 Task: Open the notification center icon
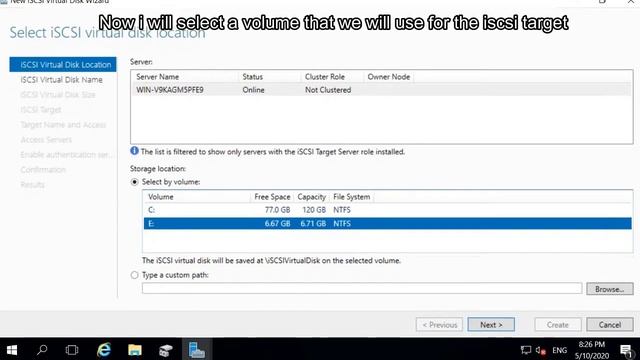[626, 350]
